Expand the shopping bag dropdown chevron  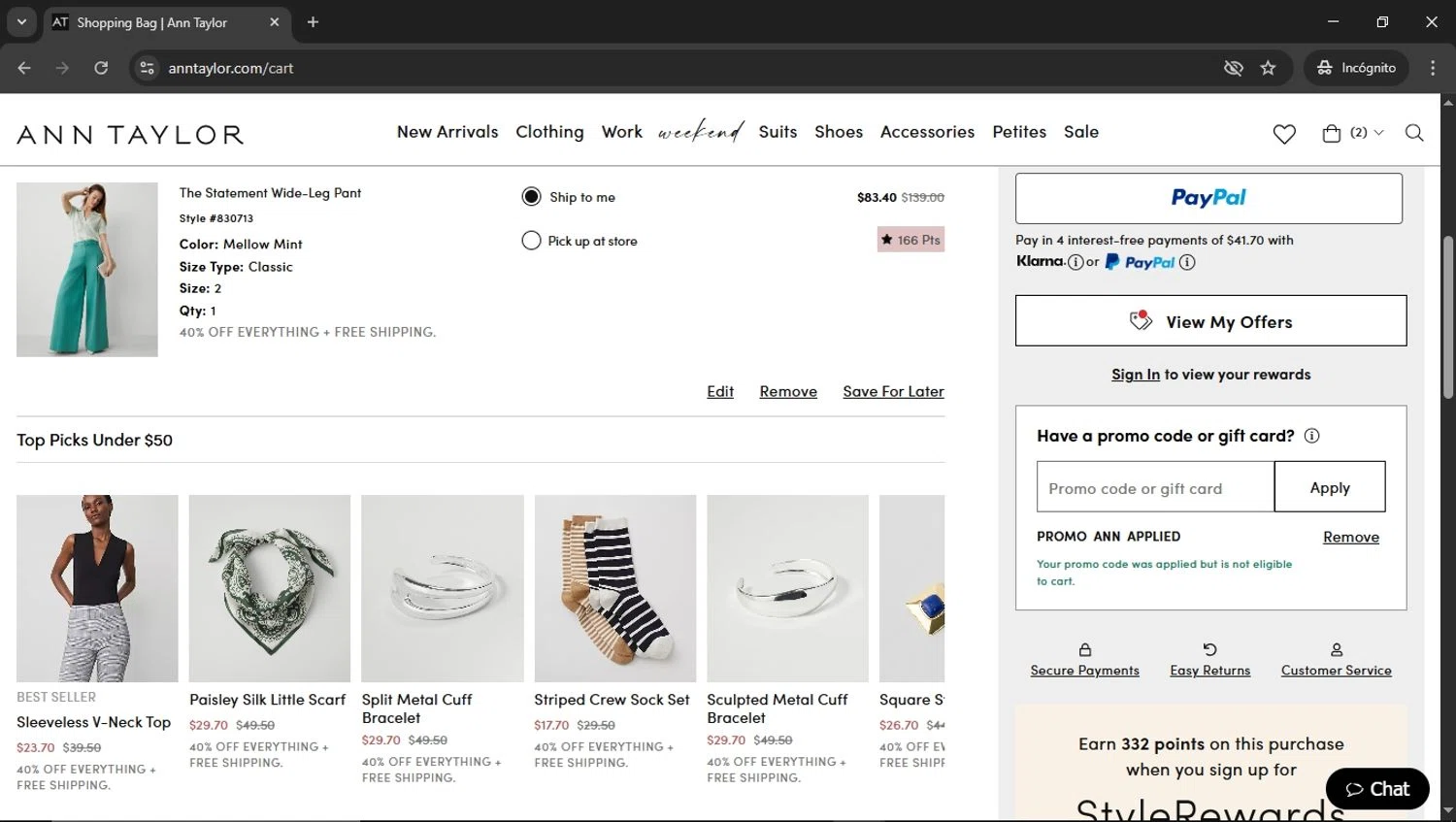1378,133
